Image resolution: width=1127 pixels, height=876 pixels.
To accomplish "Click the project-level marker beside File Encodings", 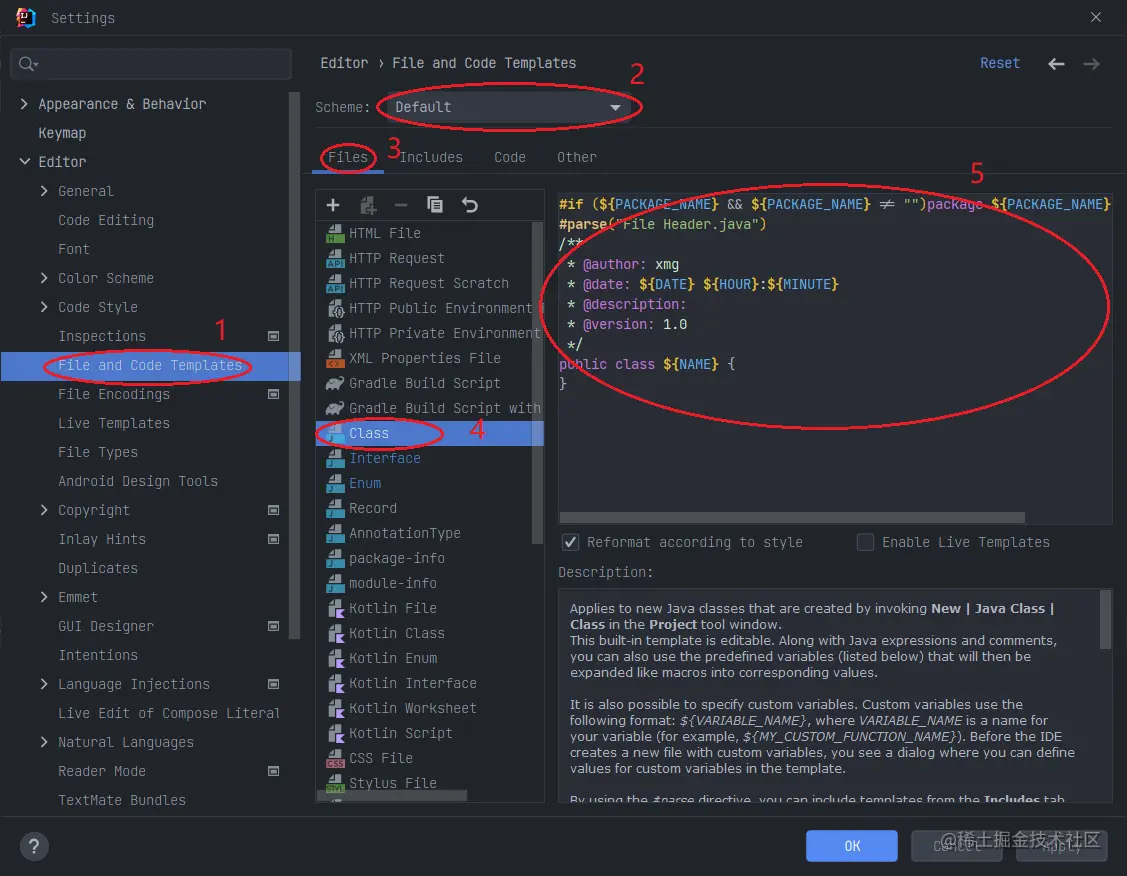I will click(273, 394).
